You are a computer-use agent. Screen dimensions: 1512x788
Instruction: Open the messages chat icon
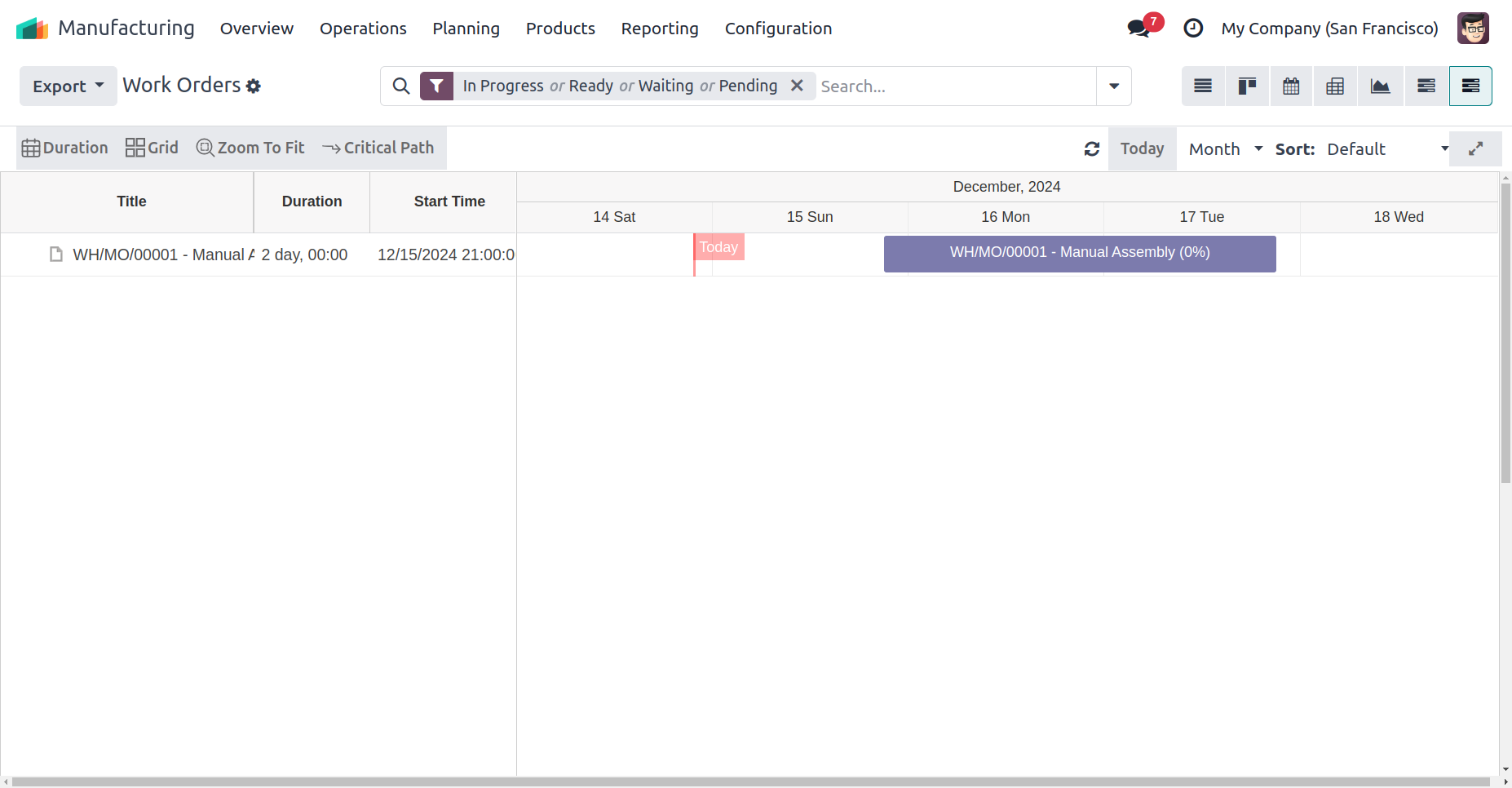(1138, 29)
